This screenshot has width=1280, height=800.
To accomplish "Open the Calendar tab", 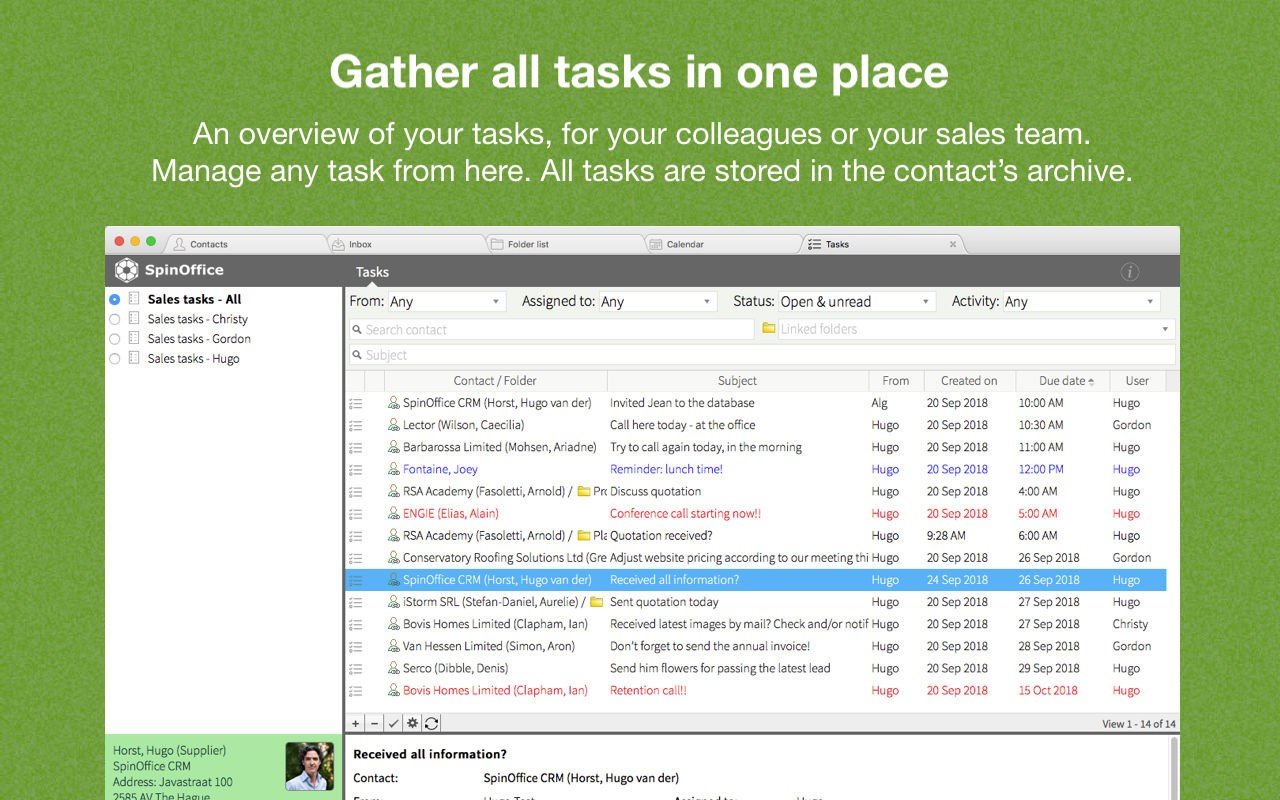I will pos(722,244).
